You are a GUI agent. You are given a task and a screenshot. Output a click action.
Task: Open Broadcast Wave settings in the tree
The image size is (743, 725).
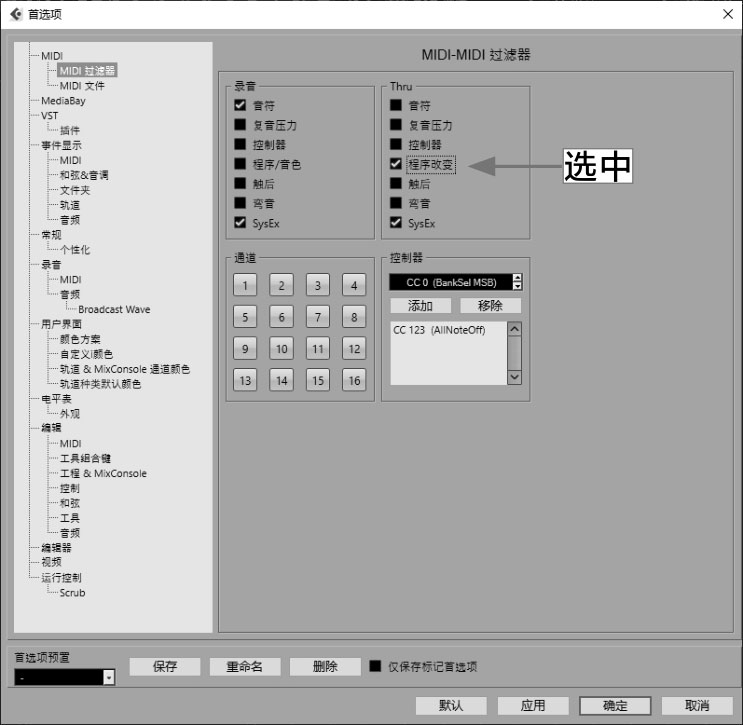114,310
